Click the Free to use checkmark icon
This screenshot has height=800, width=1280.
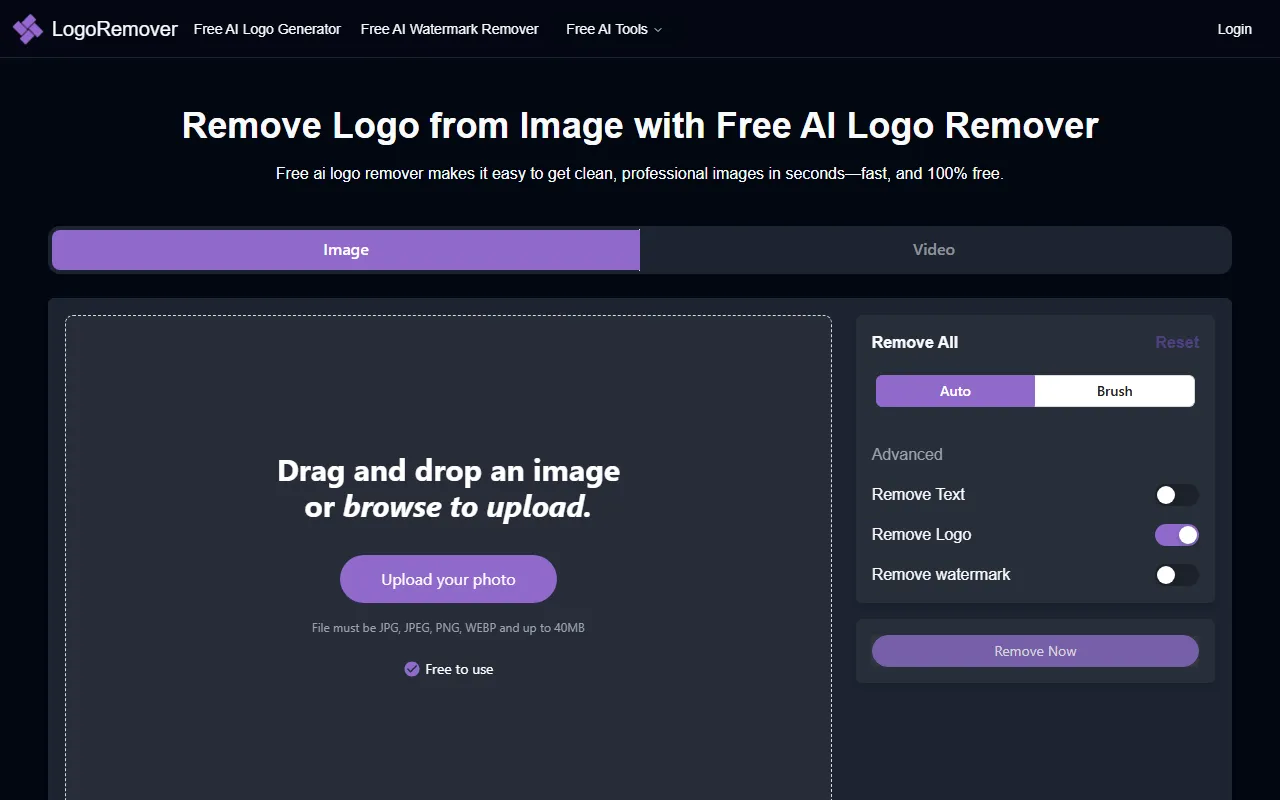tap(411, 669)
